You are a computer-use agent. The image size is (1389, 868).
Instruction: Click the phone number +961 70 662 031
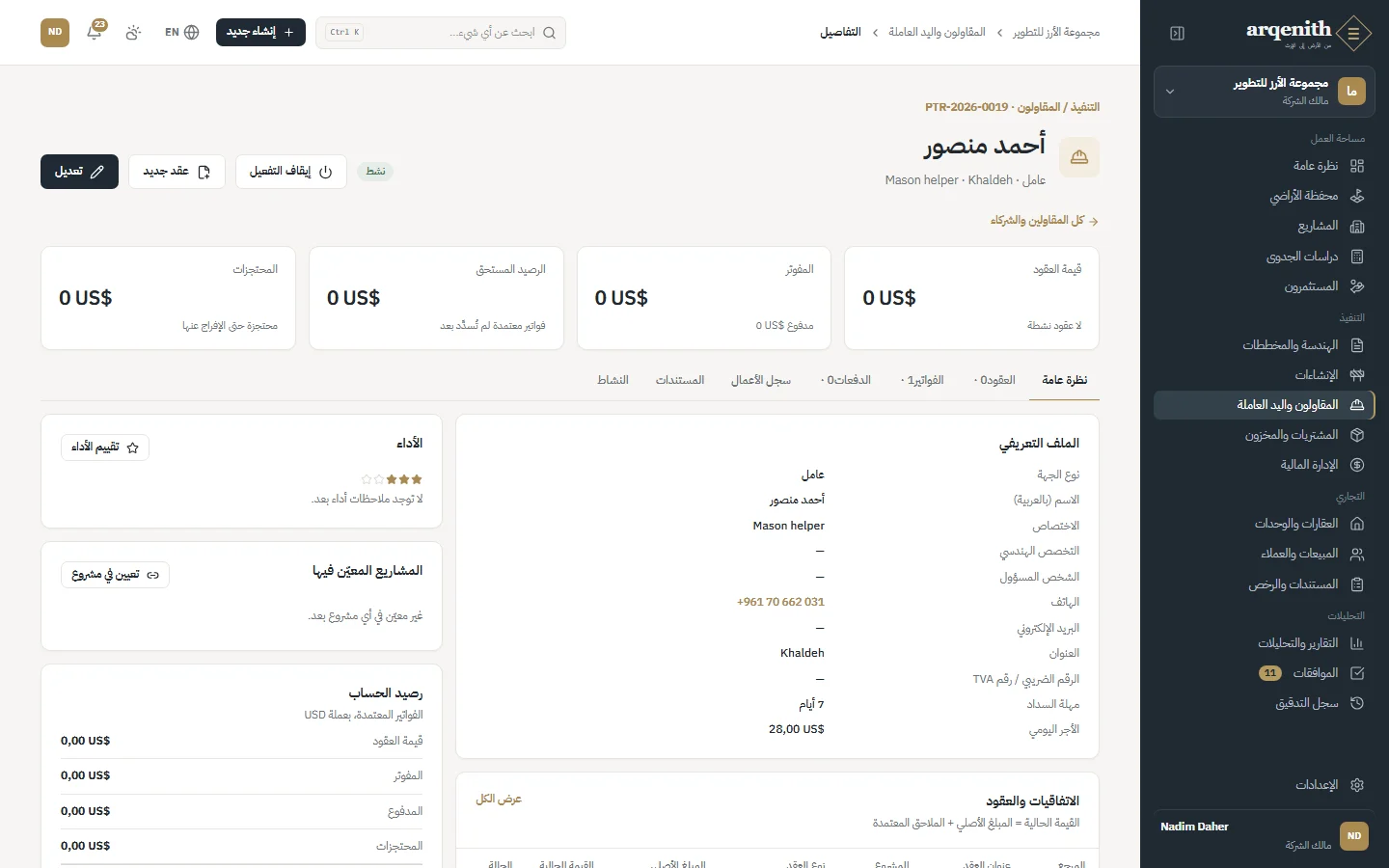click(x=780, y=602)
